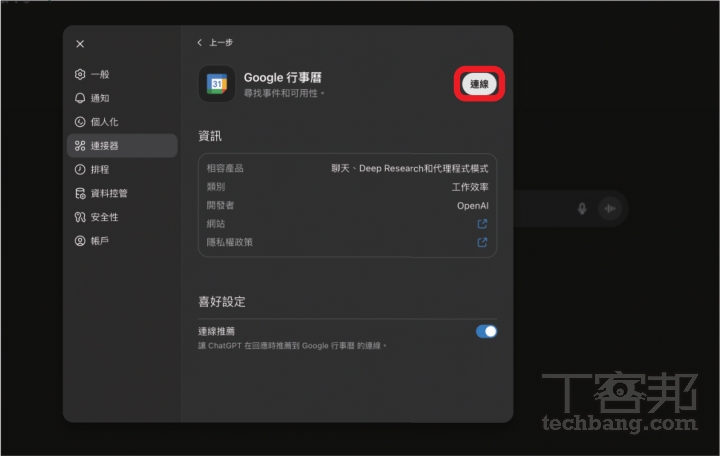Click the 工作效率 category value
The height and width of the screenshot is (456, 720).
(x=470, y=187)
